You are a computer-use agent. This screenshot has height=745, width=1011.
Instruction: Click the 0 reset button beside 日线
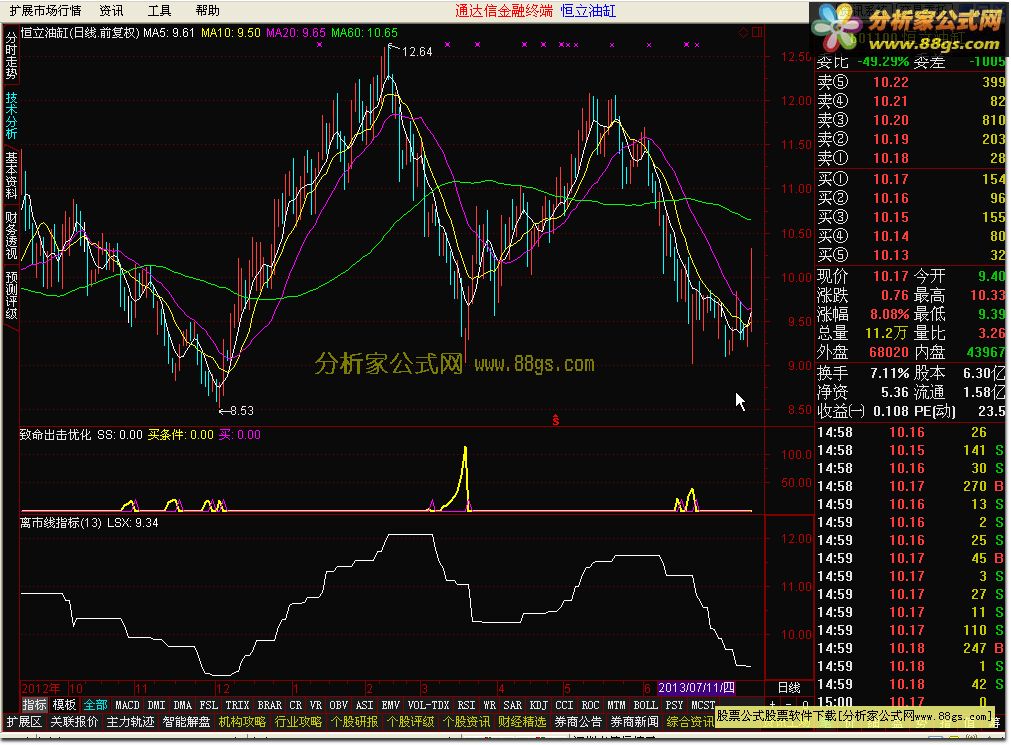click(x=804, y=704)
